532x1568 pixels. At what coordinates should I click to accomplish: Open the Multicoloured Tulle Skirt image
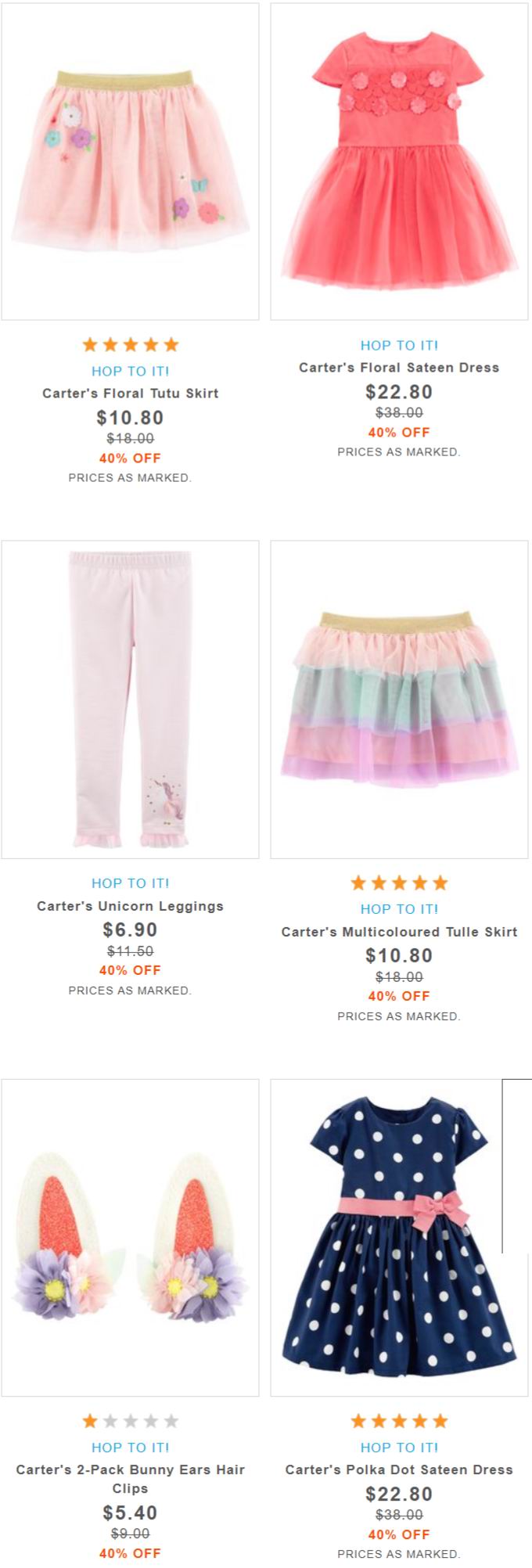click(399, 699)
